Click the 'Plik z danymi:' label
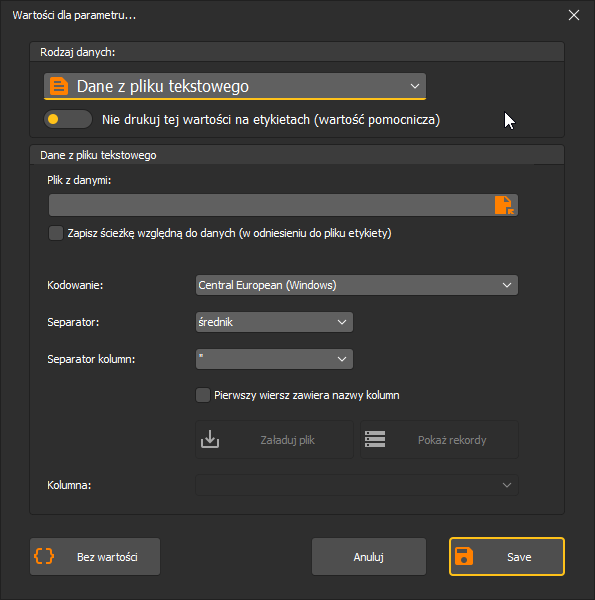 point(79,180)
